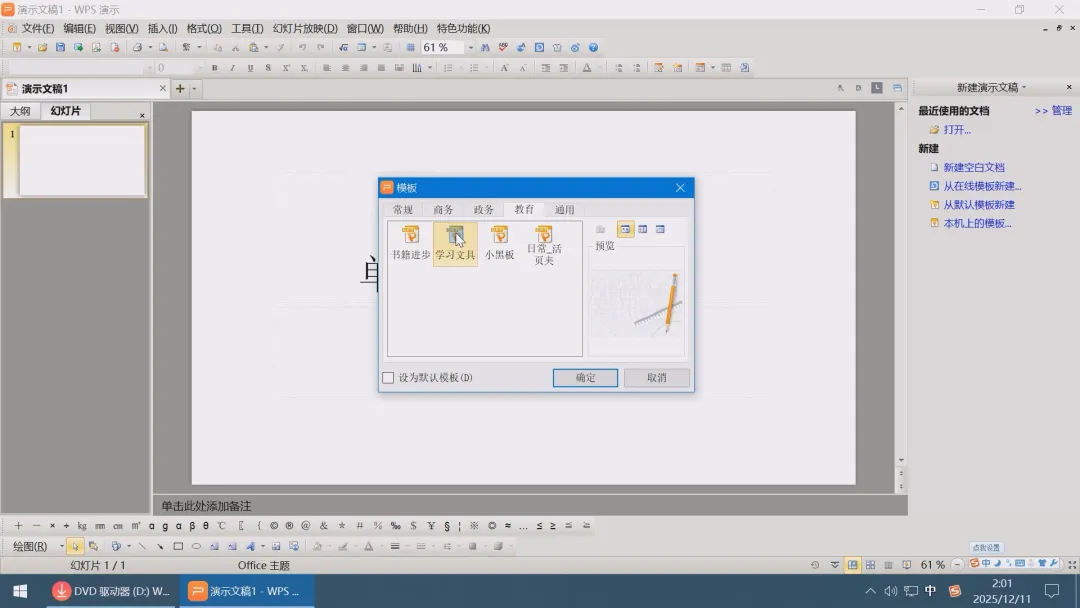The width and height of the screenshot is (1080, 608).
Task: Insert the per mille symbol
Action: (x=395, y=525)
